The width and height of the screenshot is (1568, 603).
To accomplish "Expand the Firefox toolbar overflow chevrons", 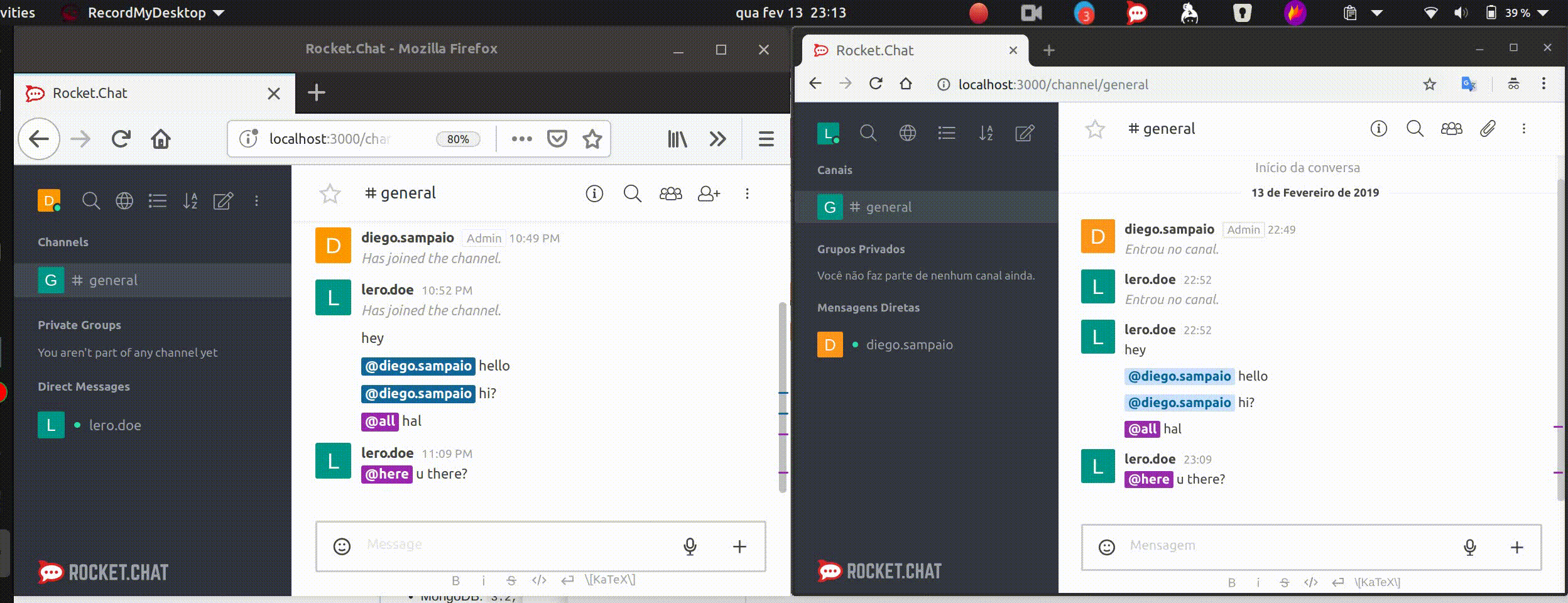I will [717, 139].
